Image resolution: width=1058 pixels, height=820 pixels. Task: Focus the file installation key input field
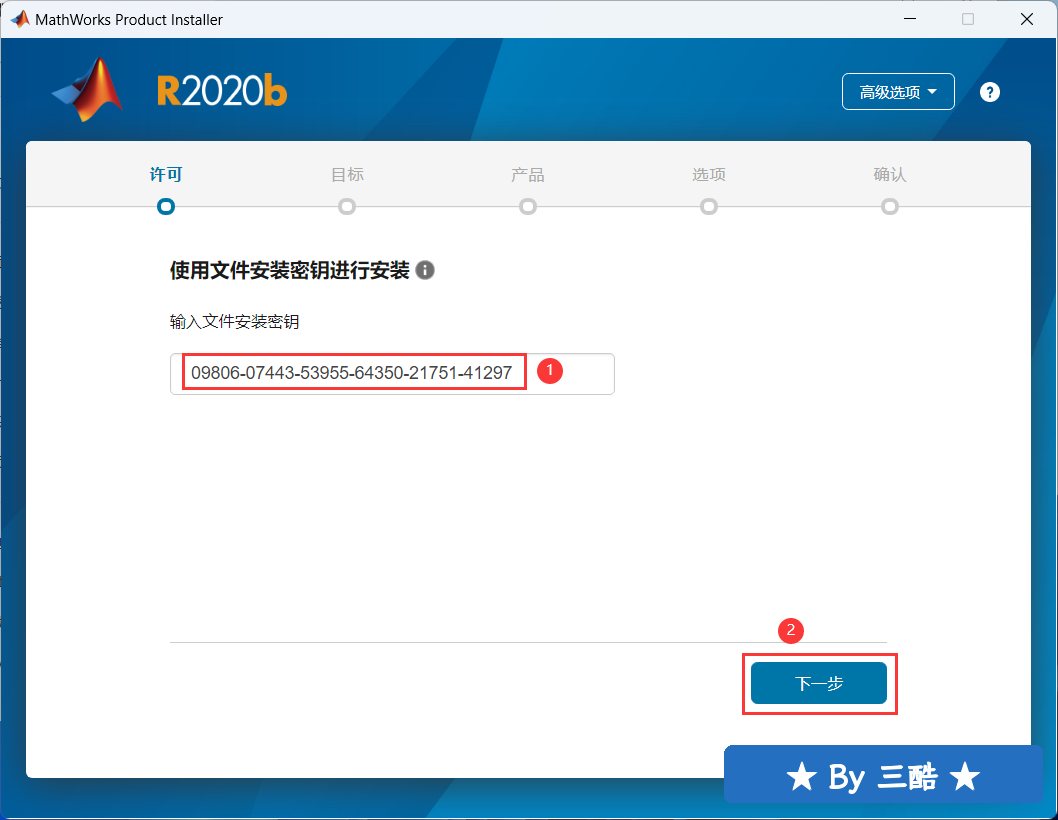tap(392, 373)
